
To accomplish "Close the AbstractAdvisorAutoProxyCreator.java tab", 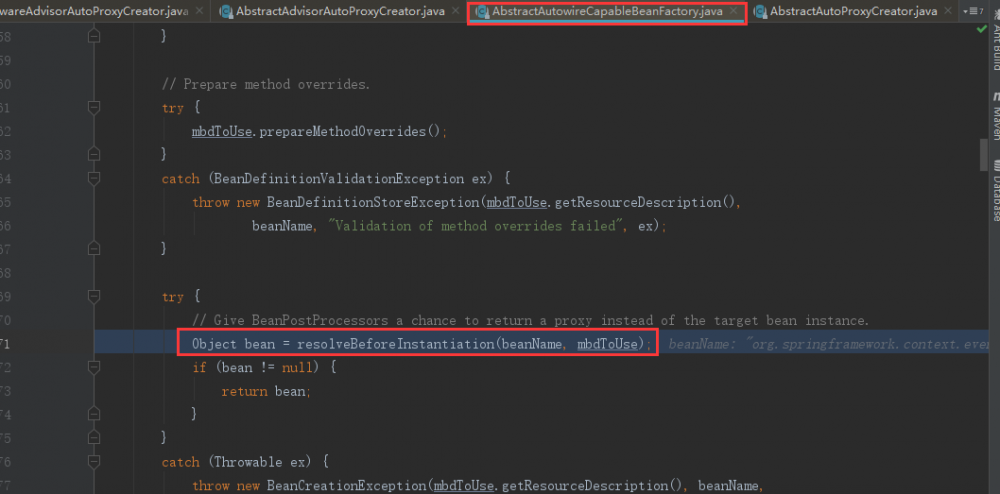I will (x=454, y=11).
